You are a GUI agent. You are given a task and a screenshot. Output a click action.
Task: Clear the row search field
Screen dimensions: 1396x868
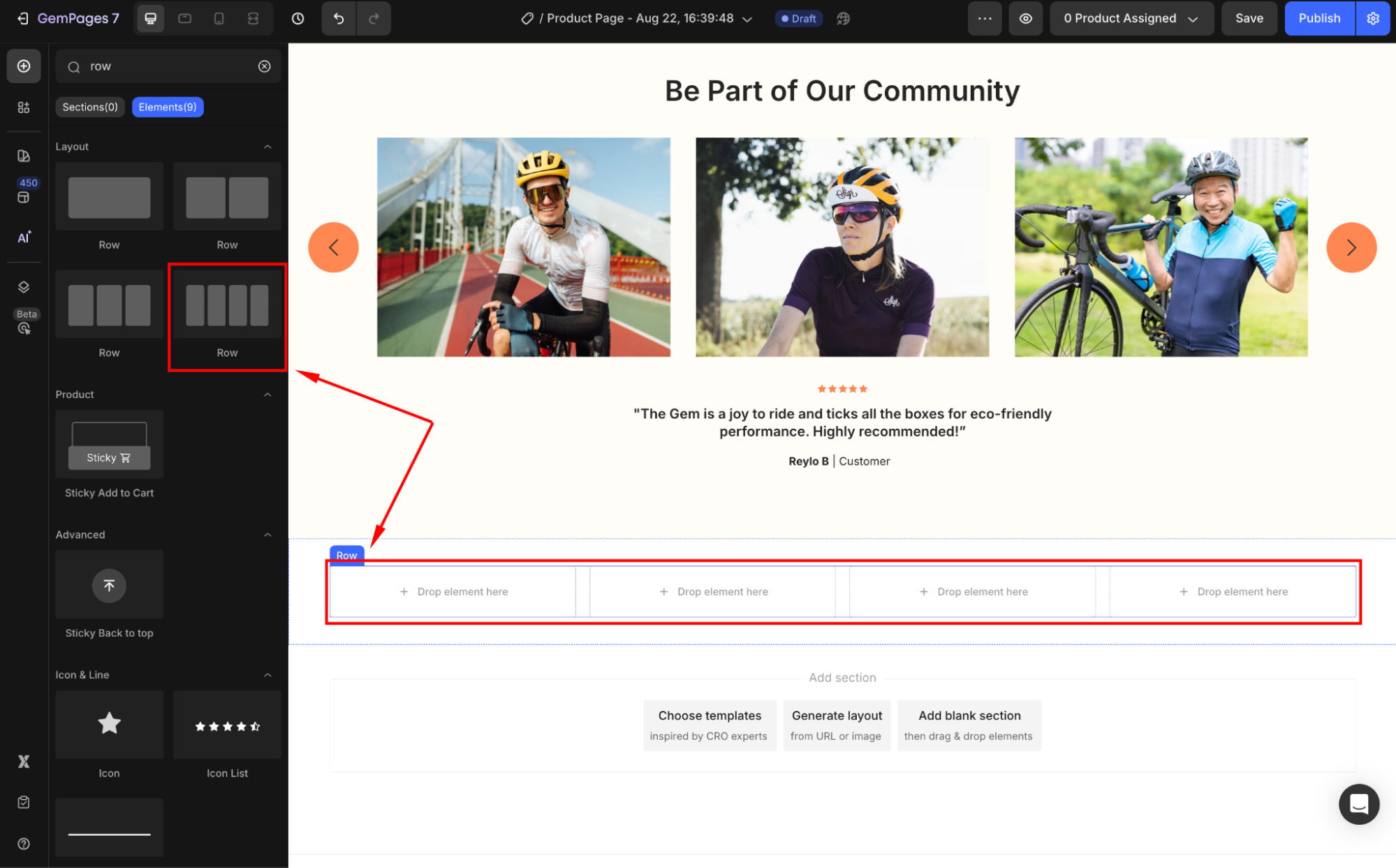point(265,66)
